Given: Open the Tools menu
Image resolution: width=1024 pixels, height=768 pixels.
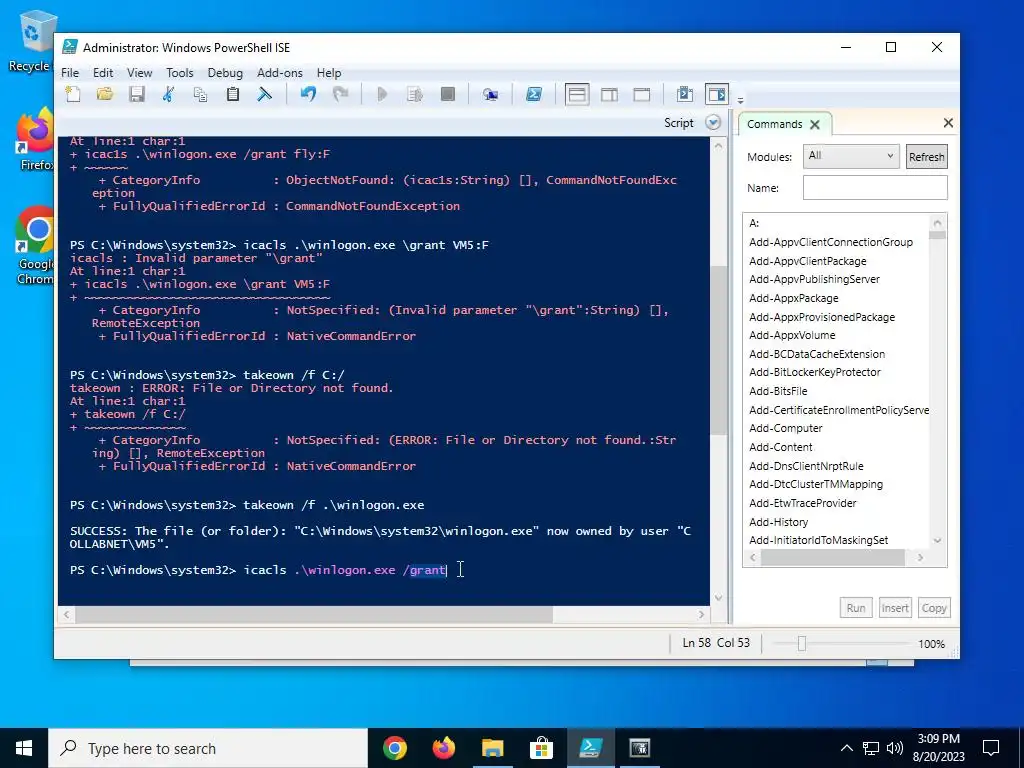Looking at the screenshot, I should pyautogui.click(x=180, y=72).
